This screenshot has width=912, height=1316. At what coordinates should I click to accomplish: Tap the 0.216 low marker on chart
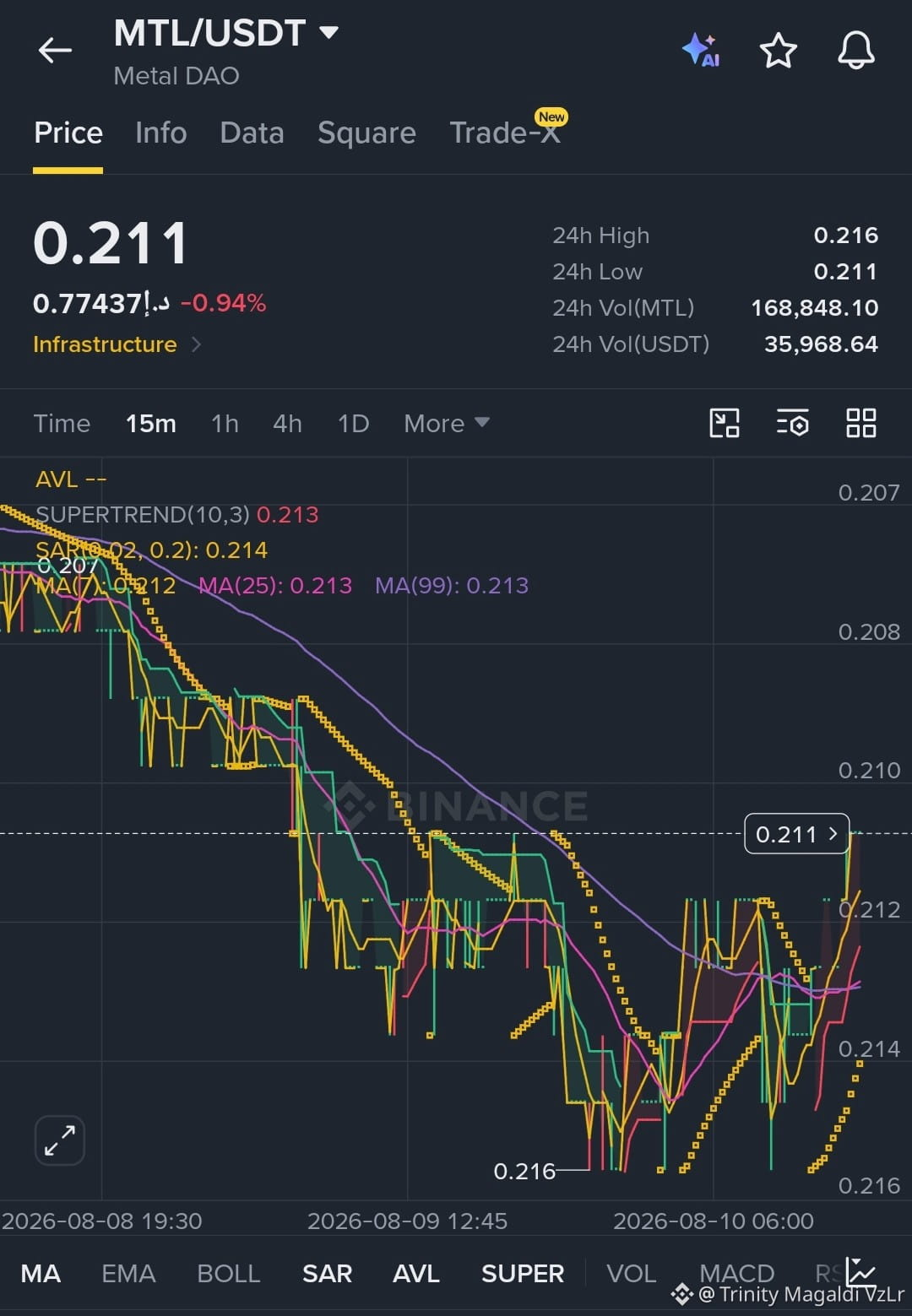point(524,1172)
